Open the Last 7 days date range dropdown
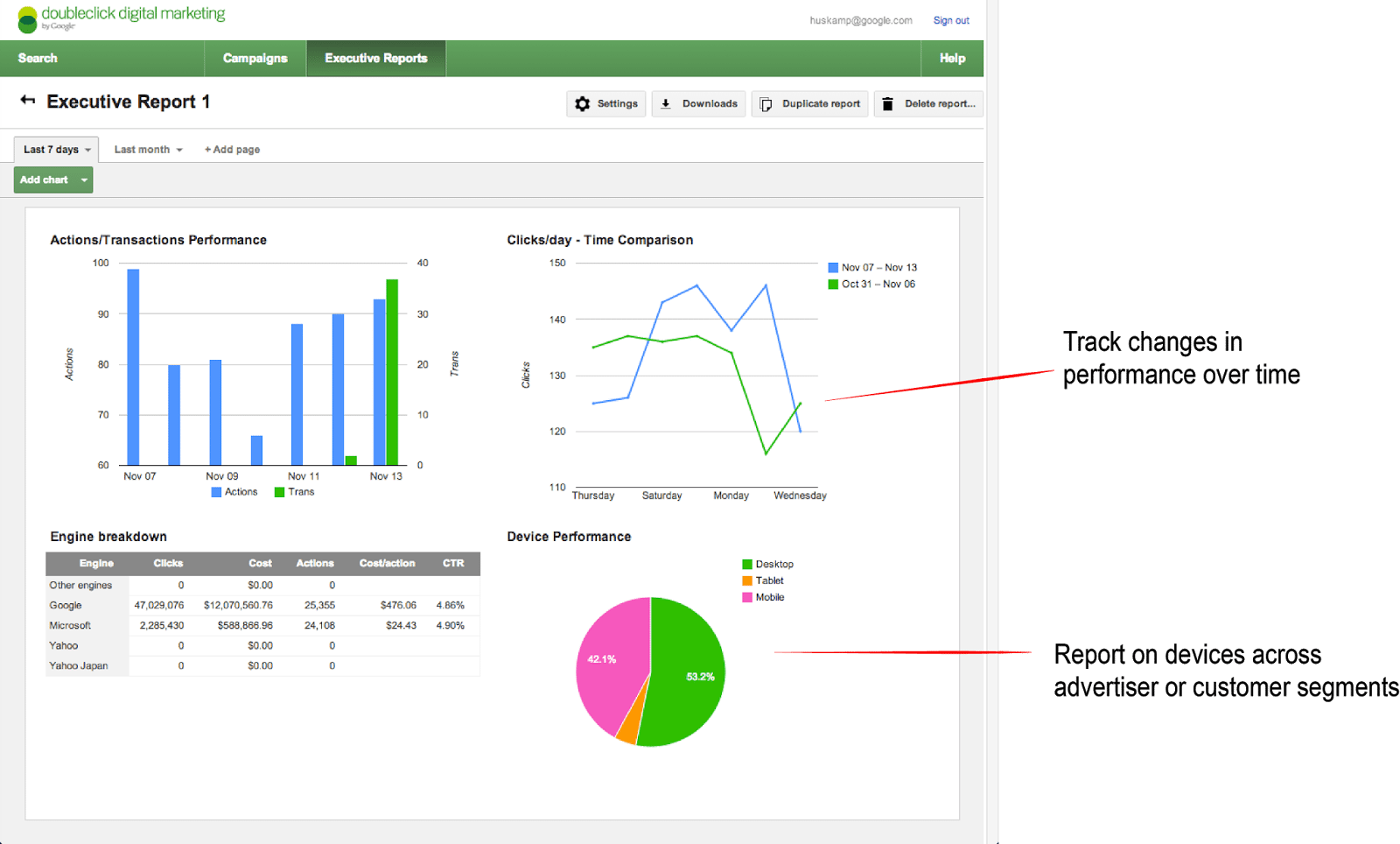 click(55, 149)
